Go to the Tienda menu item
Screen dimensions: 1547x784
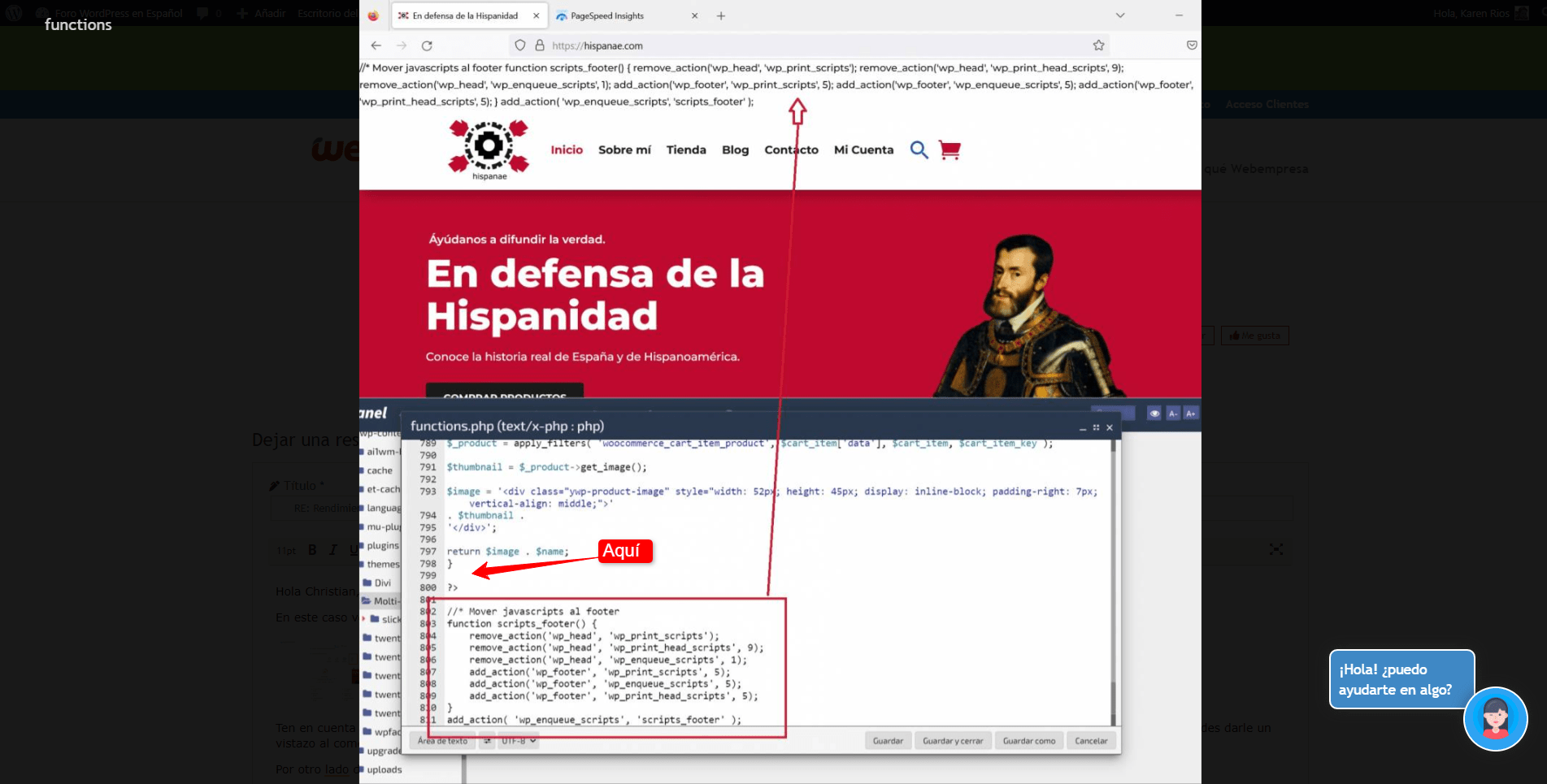coord(686,149)
